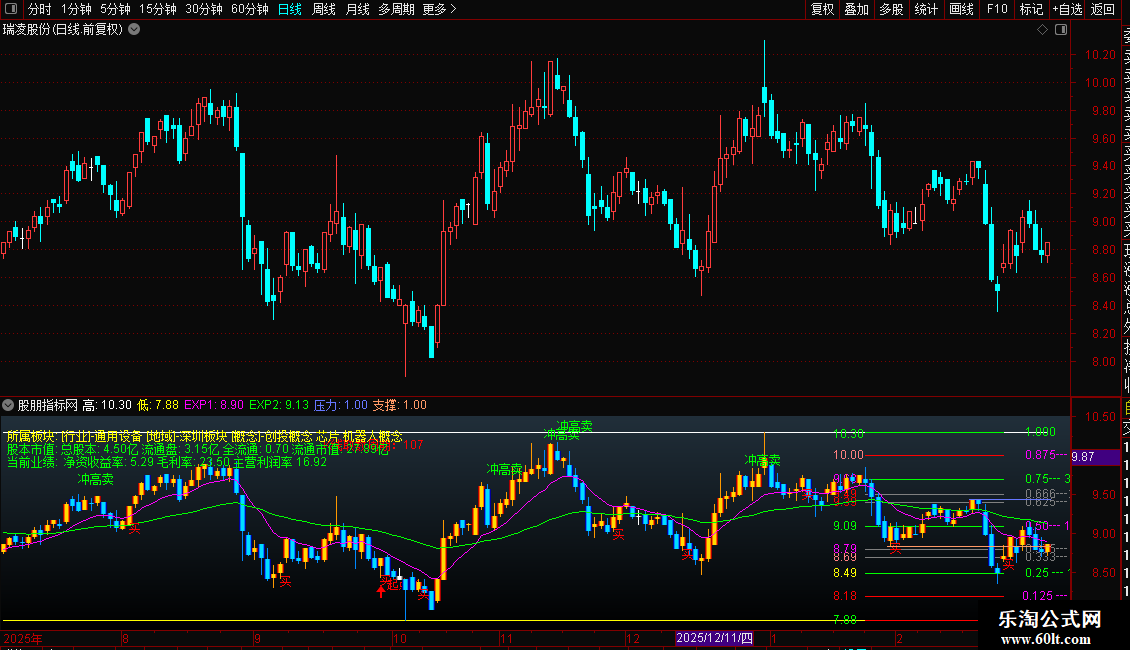Click the EXP2: 9.13 indicator value
This screenshot has width=1130, height=650.
click(279, 405)
